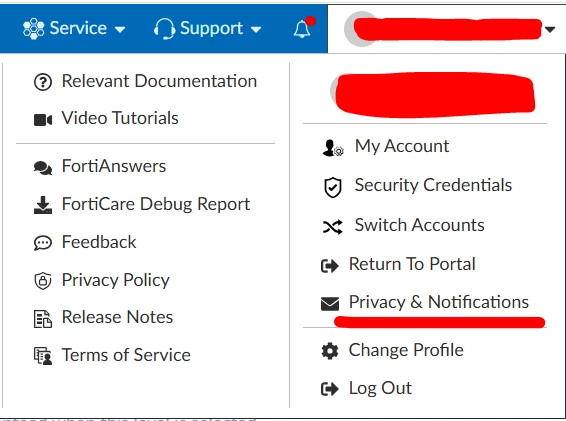
Task: Expand the Support dropdown menu
Action: click(x=208, y=29)
